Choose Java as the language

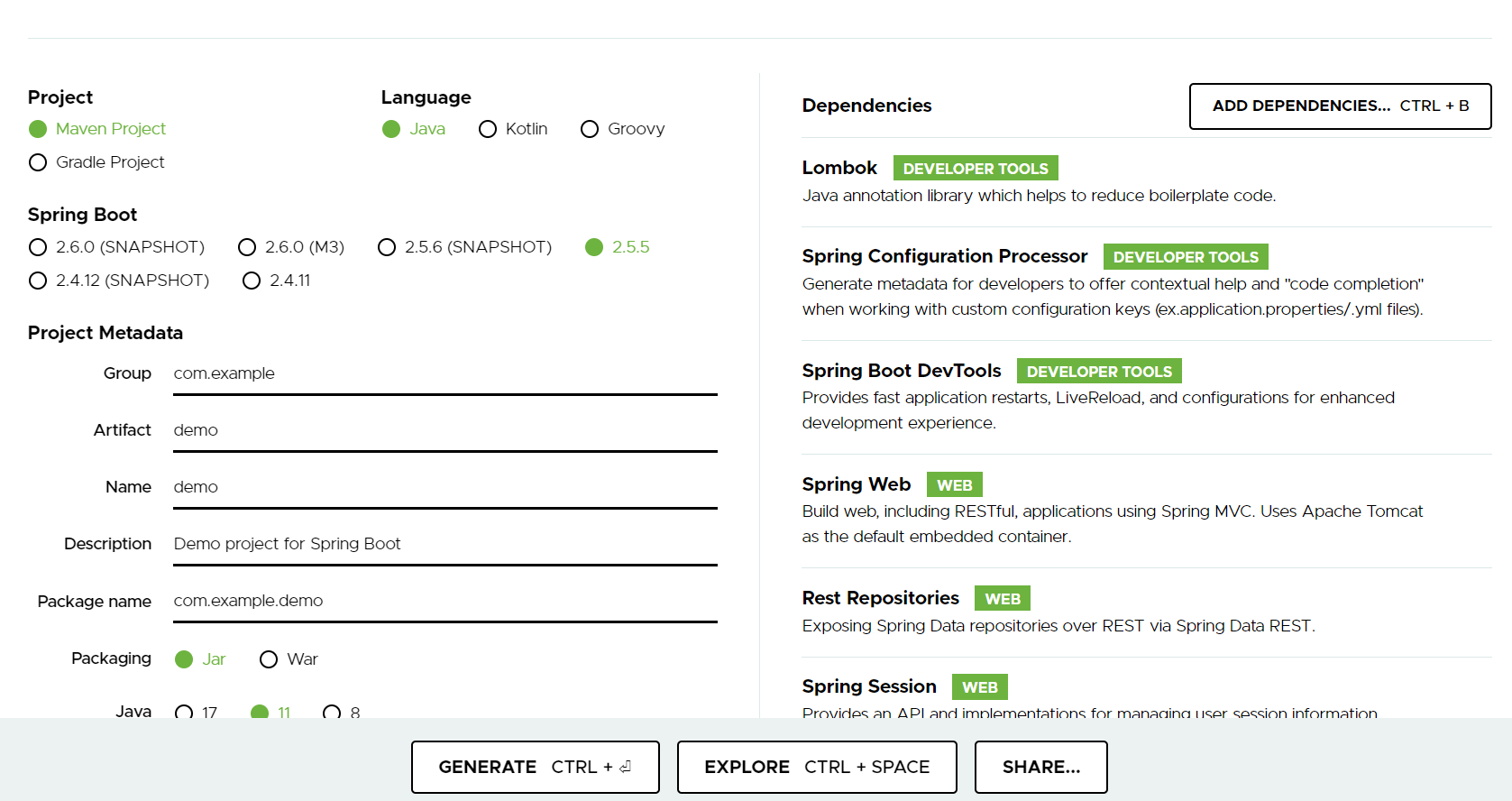(x=414, y=129)
